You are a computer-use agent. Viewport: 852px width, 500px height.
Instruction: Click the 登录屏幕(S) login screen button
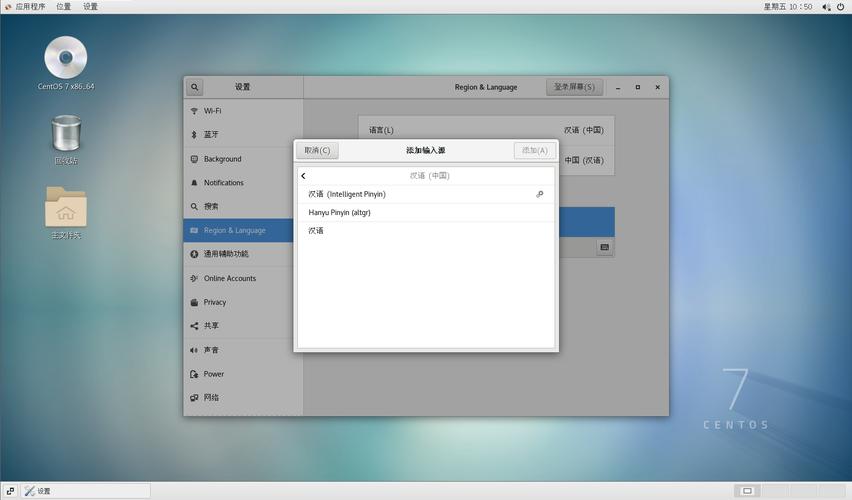point(574,87)
